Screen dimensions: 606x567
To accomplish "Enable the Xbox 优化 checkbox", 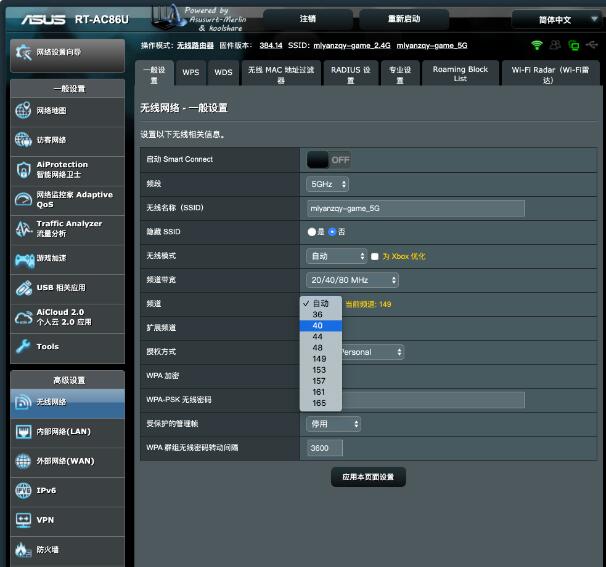I will point(375,256).
